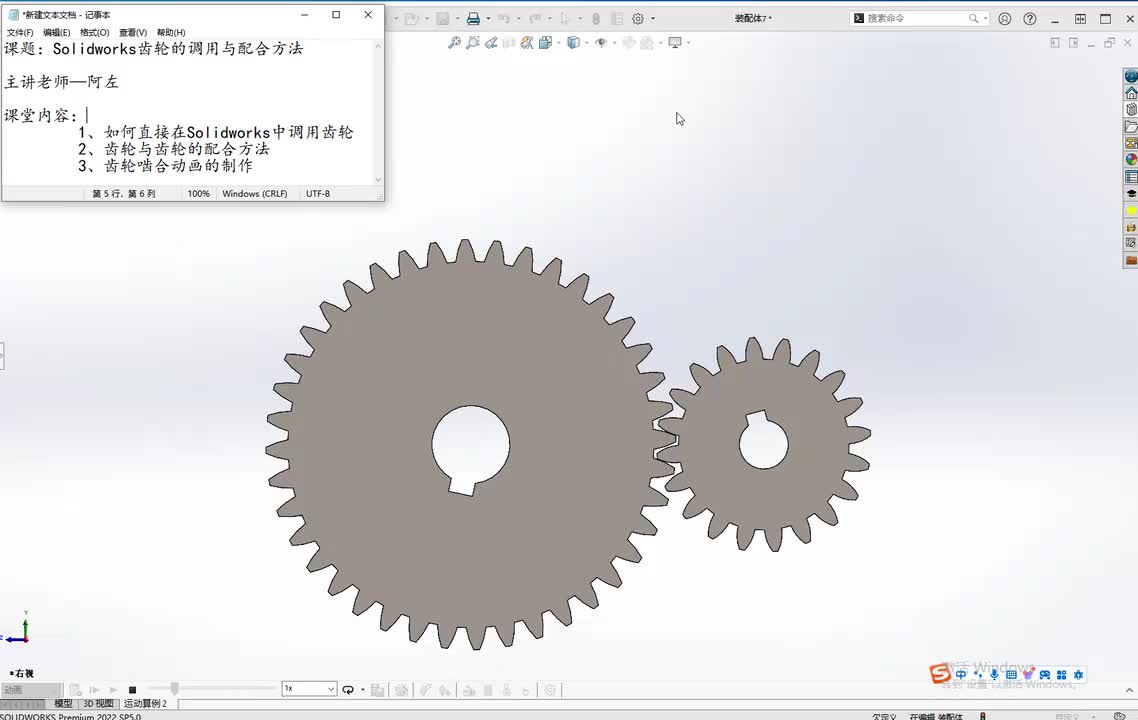Select the 运动算例 2 tab
This screenshot has height=720, width=1138.
click(x=145, y=703)
